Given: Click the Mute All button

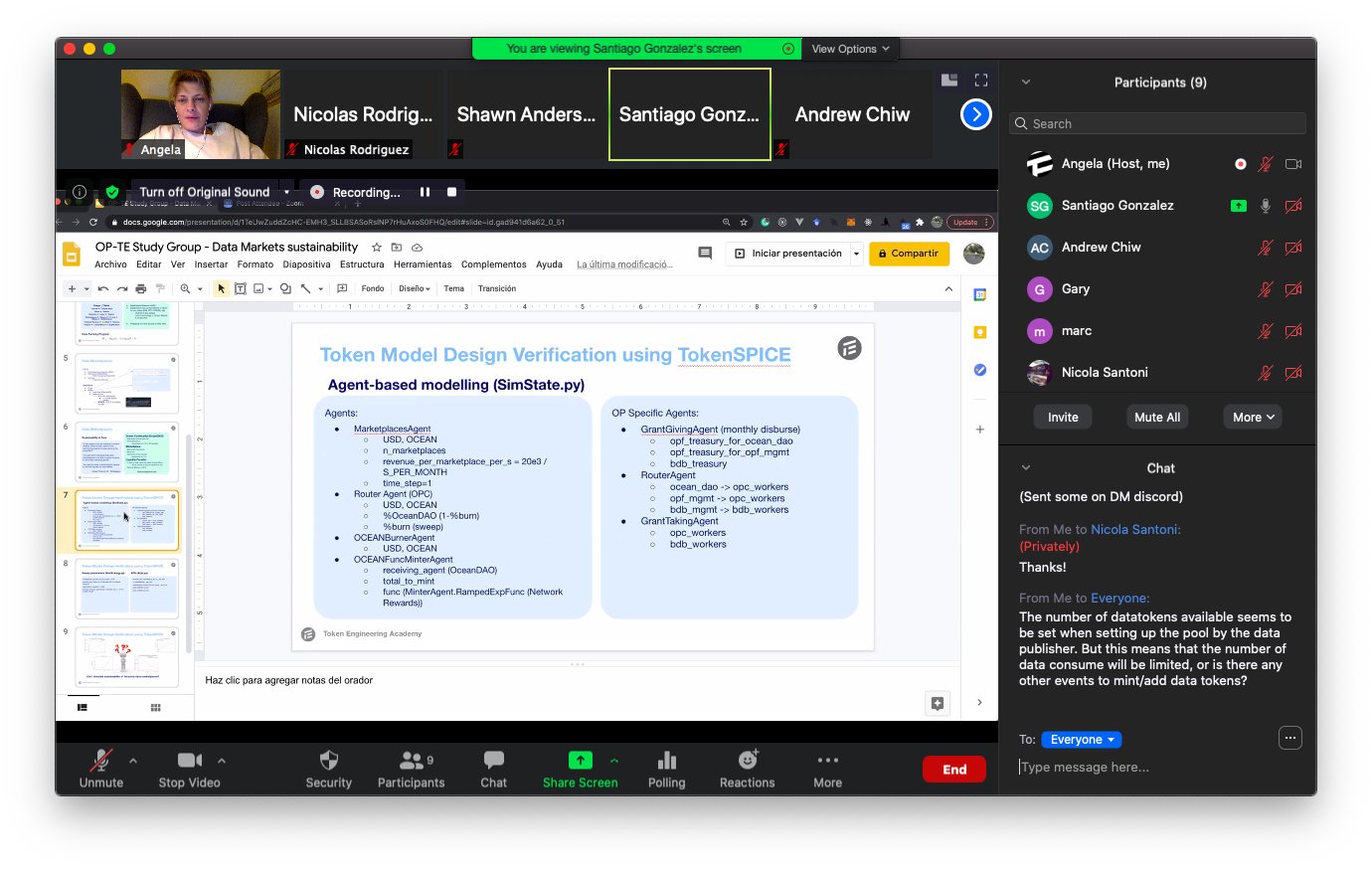Looking at the screenshot, I should tap(1157, 418).
